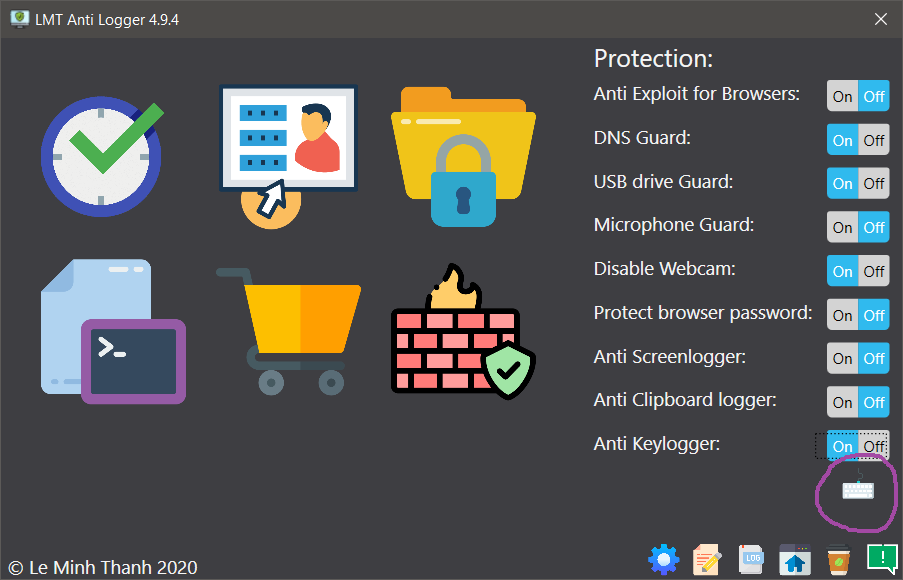Screen dimensions: 903x580
Task: Open the locked folder icon
Action: tap(462, 155)
